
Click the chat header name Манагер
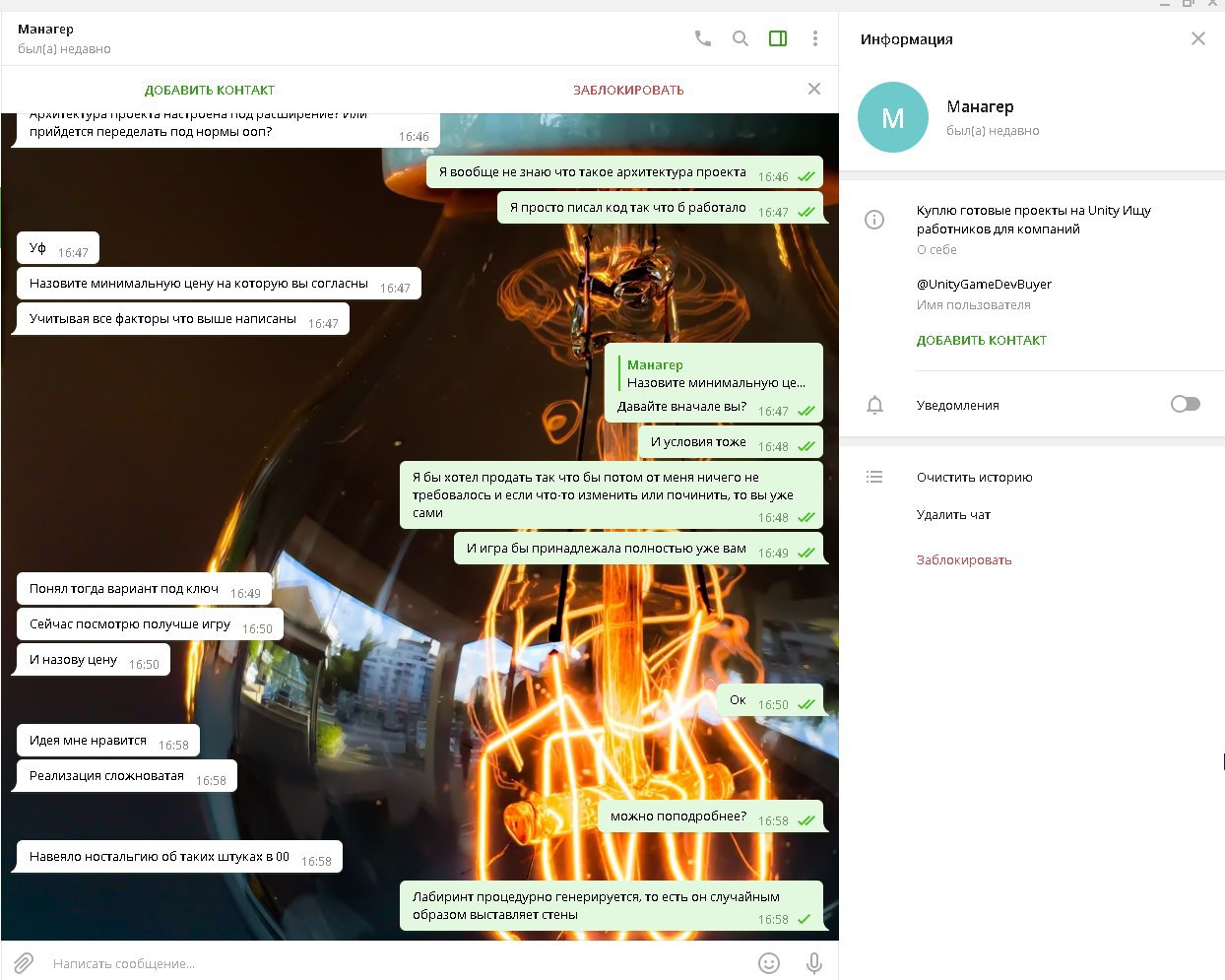45,29
